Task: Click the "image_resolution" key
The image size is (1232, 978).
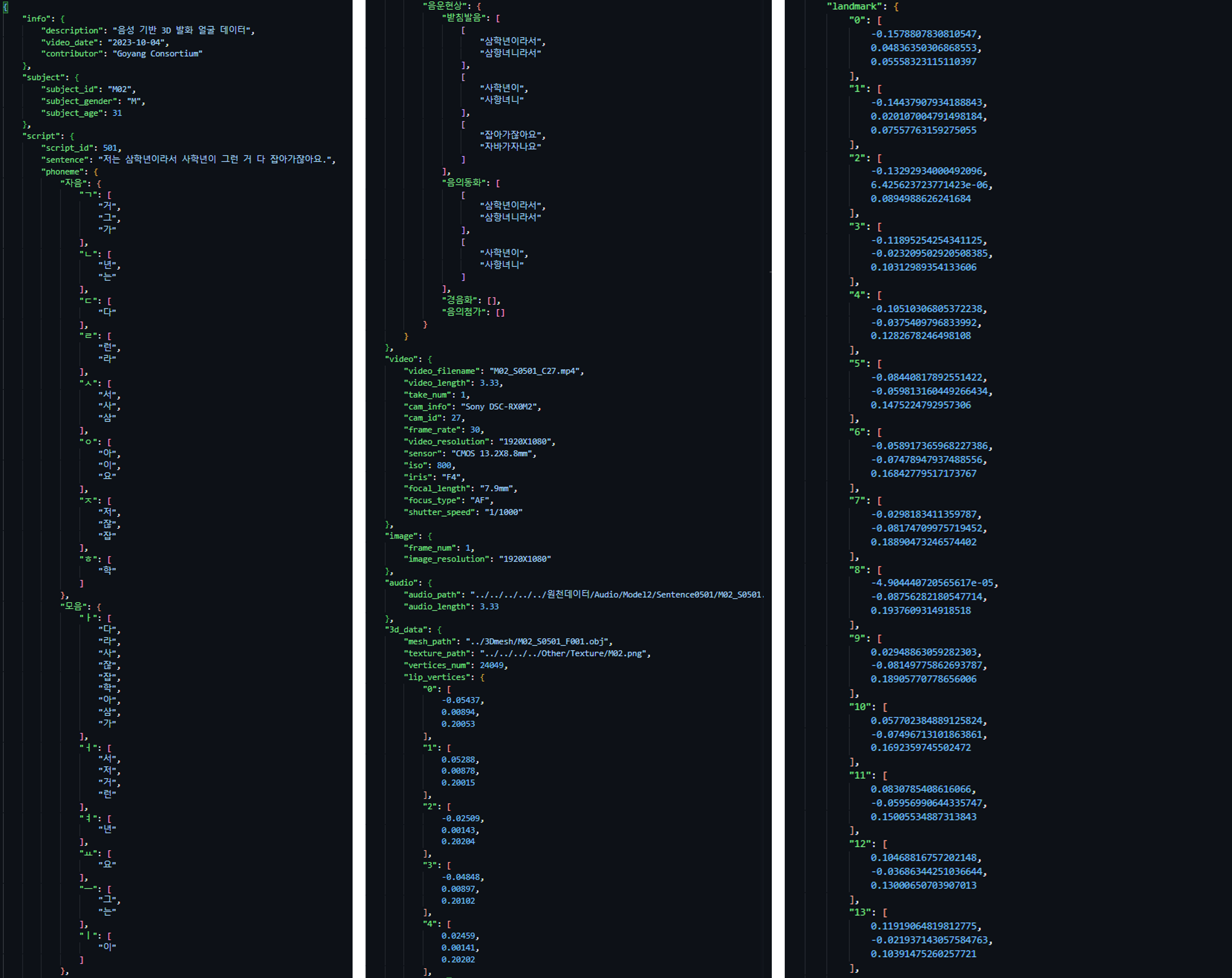Action: tap(446, 559)
